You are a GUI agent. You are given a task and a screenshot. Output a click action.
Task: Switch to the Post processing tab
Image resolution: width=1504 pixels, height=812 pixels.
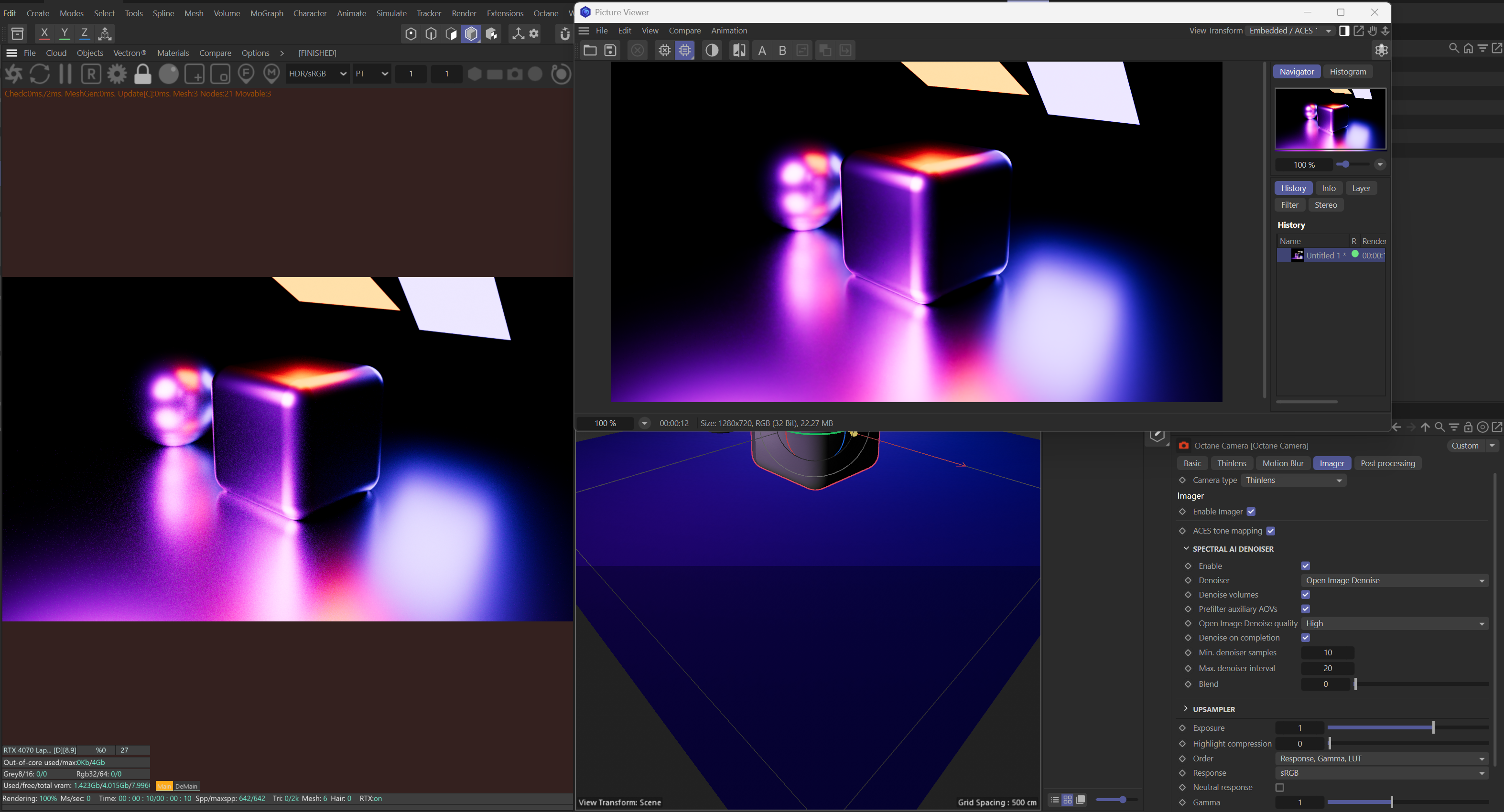(x=1387, y=463)
